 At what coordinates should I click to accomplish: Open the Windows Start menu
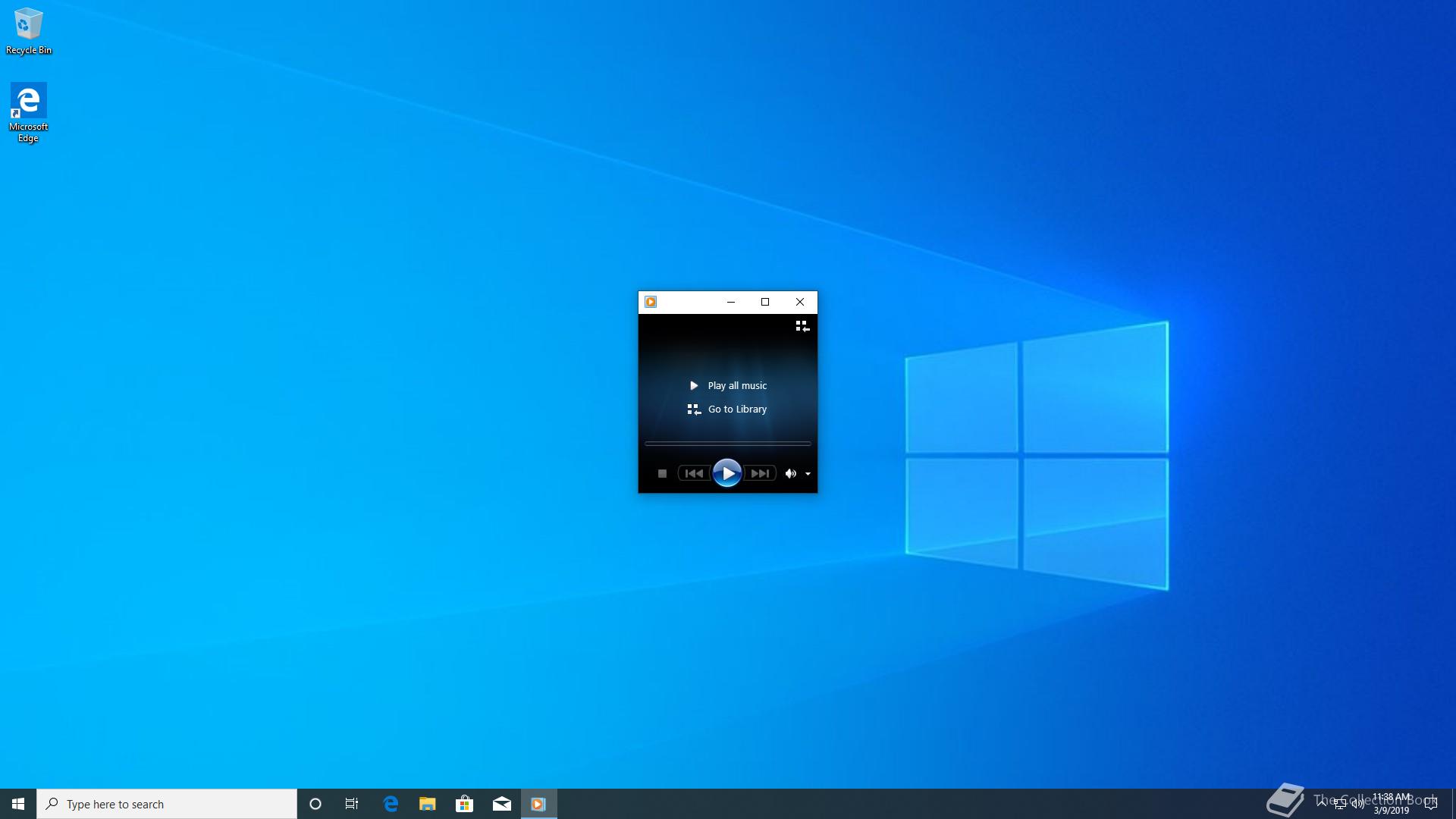tap(18, 804)
